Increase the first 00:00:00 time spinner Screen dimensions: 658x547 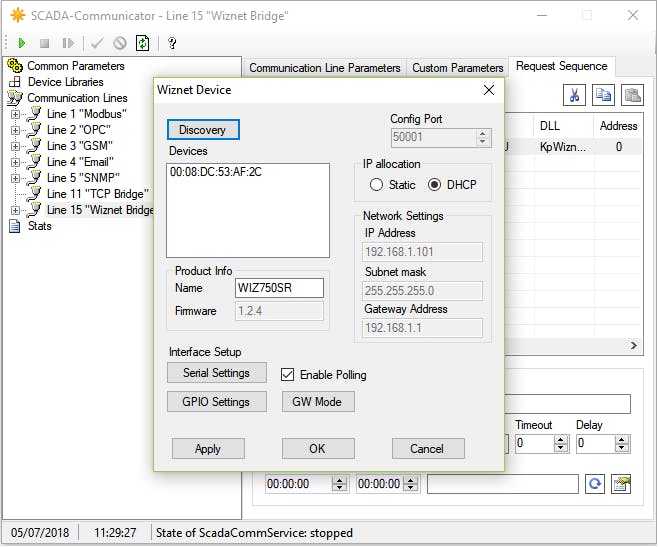click(x=339, y=479)
